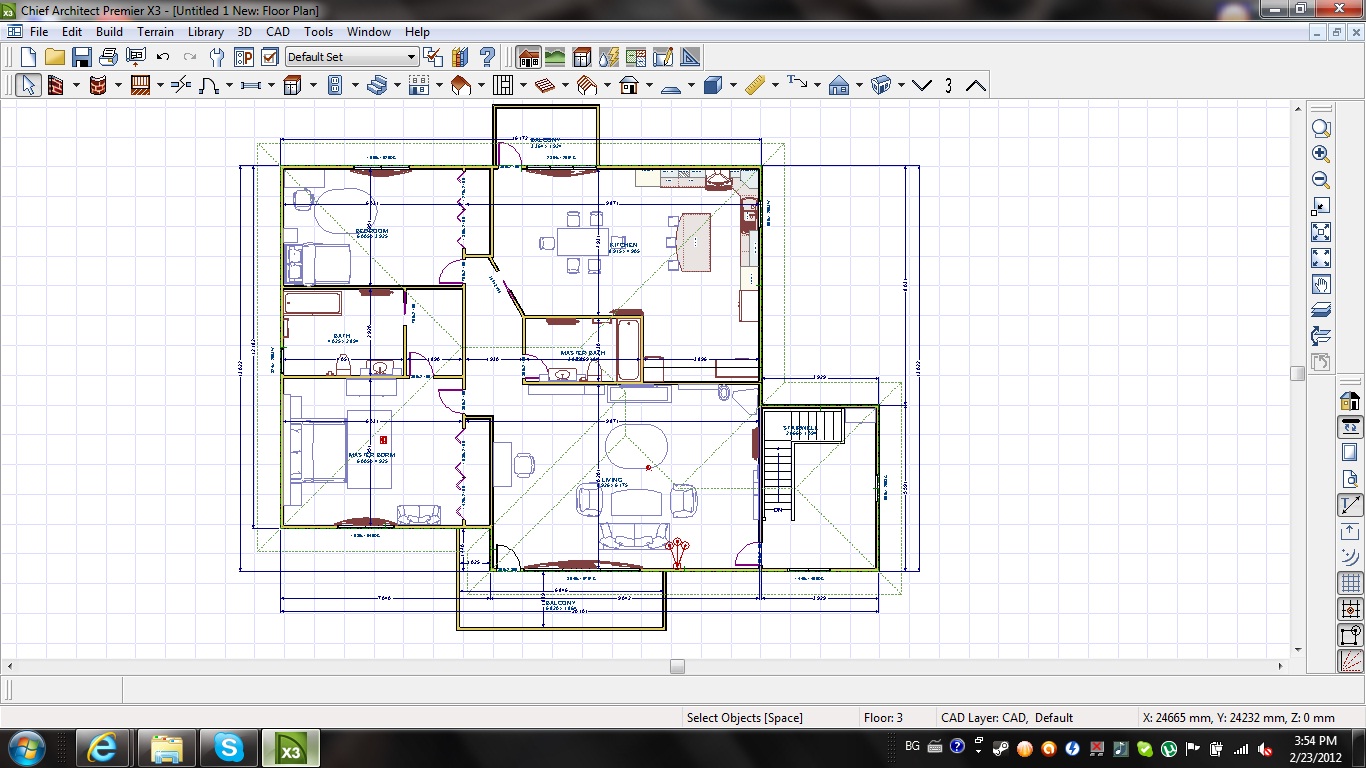The image size is (1366, 768).
Task: Go down one floor with arrow button
Action: click(x=922, y=86)
